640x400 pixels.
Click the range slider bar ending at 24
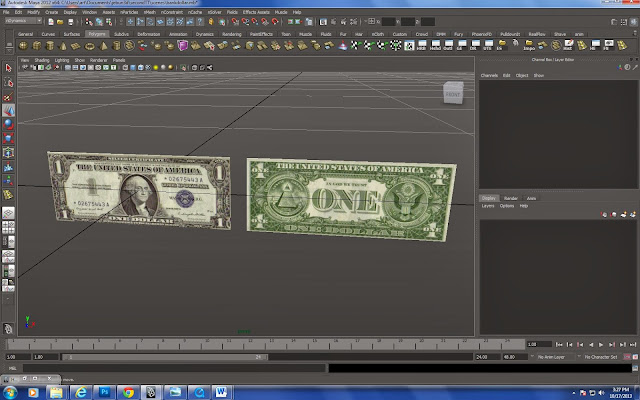(164, 357)
